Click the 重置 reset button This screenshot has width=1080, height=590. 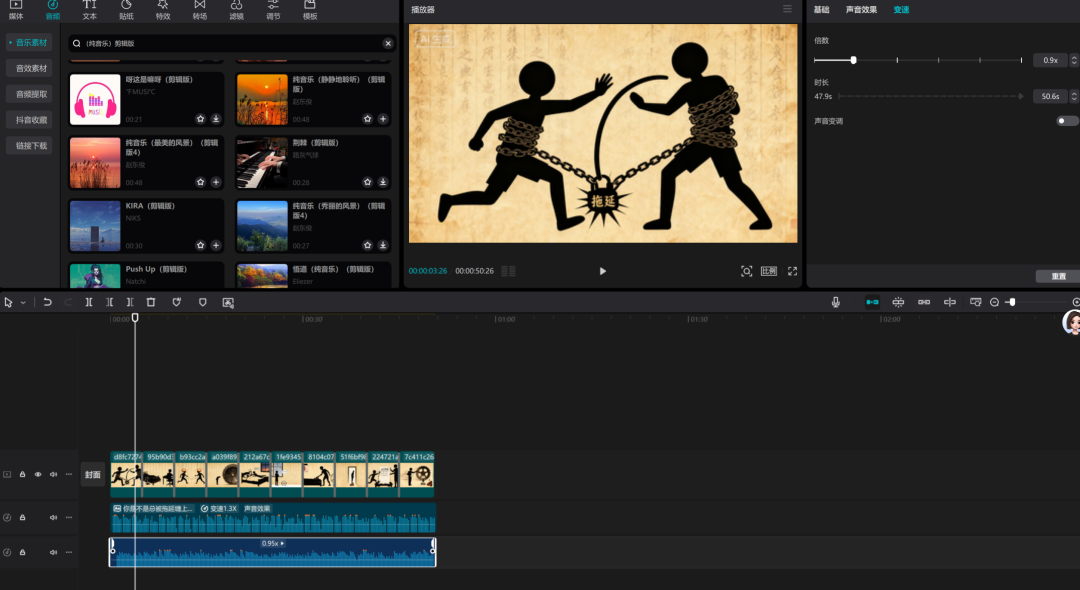tap(1058, 276)
